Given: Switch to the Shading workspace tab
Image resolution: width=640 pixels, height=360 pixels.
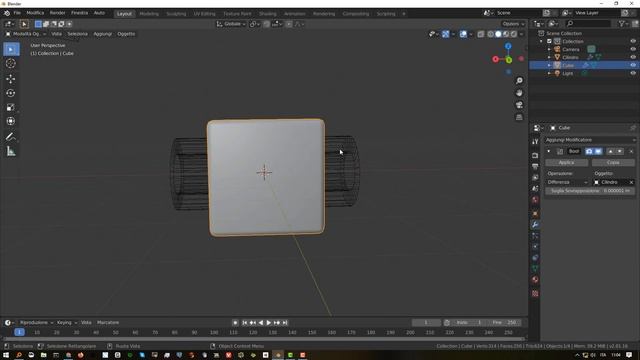Looking at the screenshot, I should [268, 13].
